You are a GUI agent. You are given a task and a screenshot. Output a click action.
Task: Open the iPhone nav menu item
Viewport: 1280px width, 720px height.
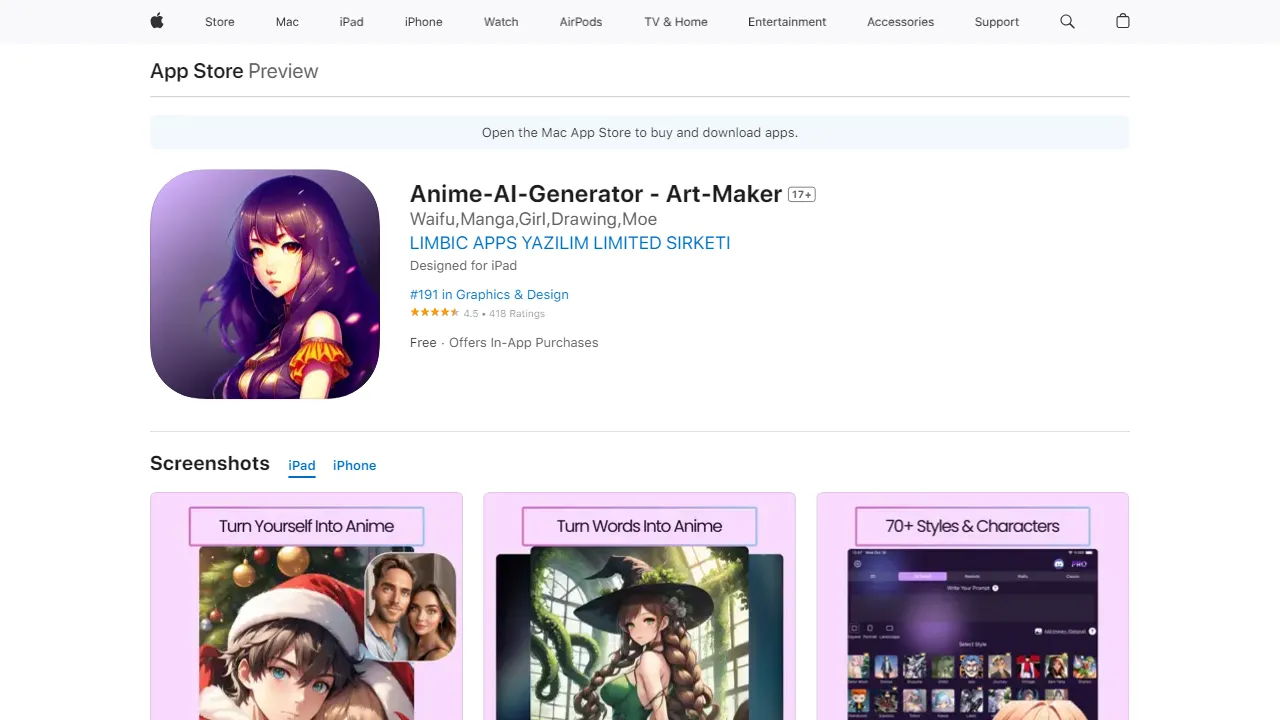424,22
